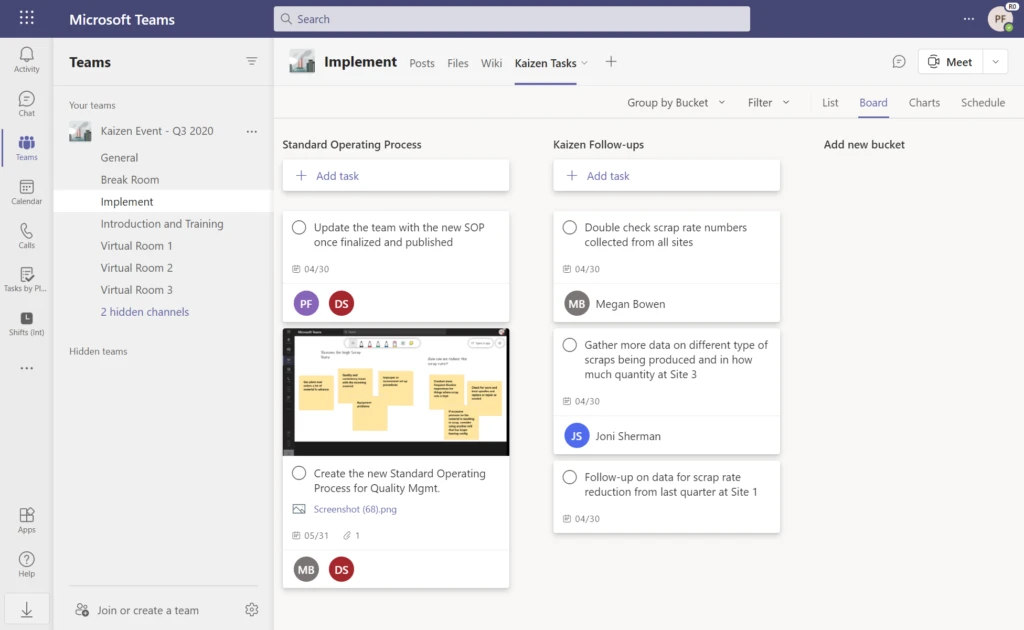Screen dimensions: 1024x630
Task: Open the Activity feed
Action: tap(26, 57)
